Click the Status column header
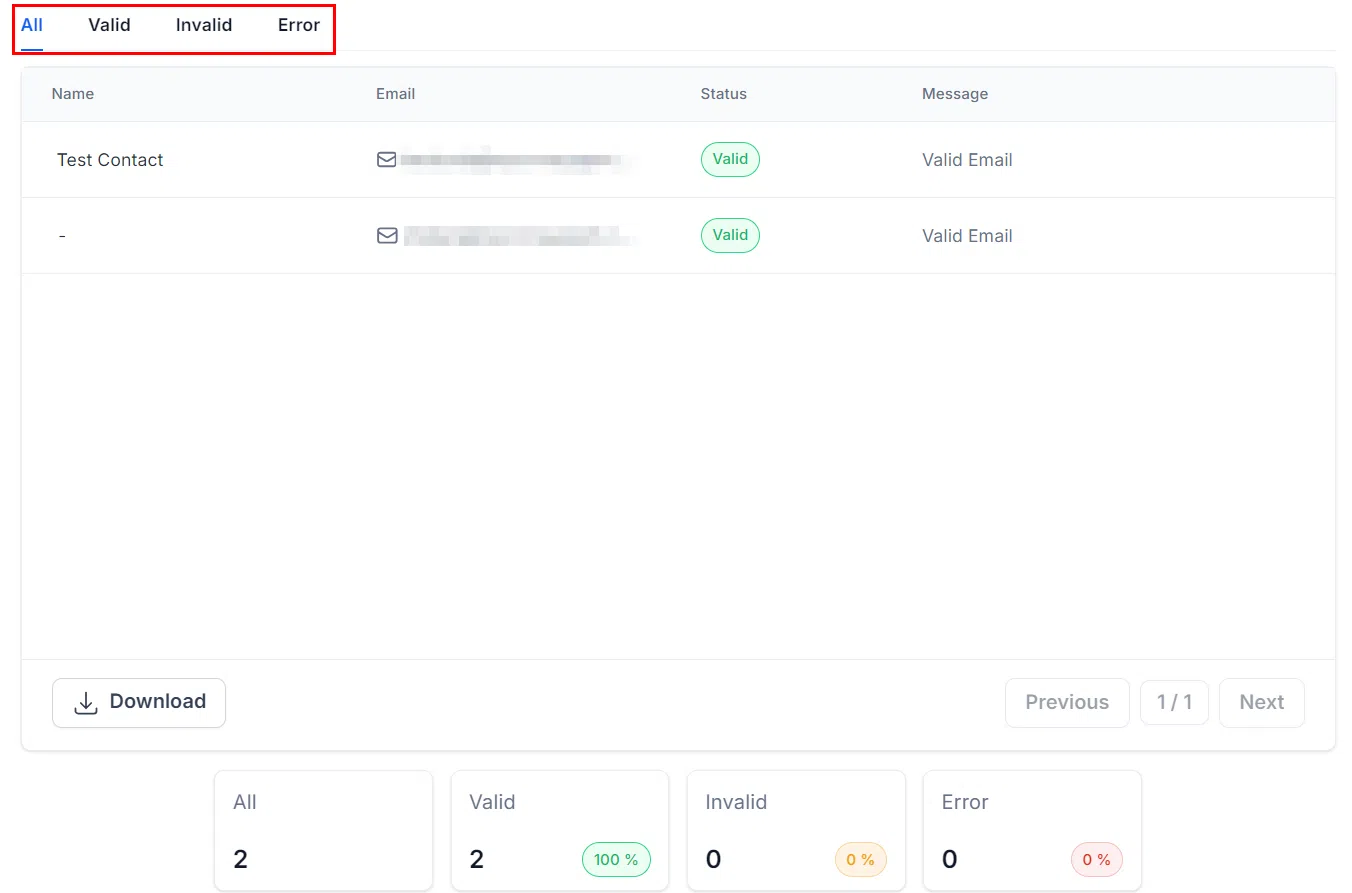 coord(724,94)
